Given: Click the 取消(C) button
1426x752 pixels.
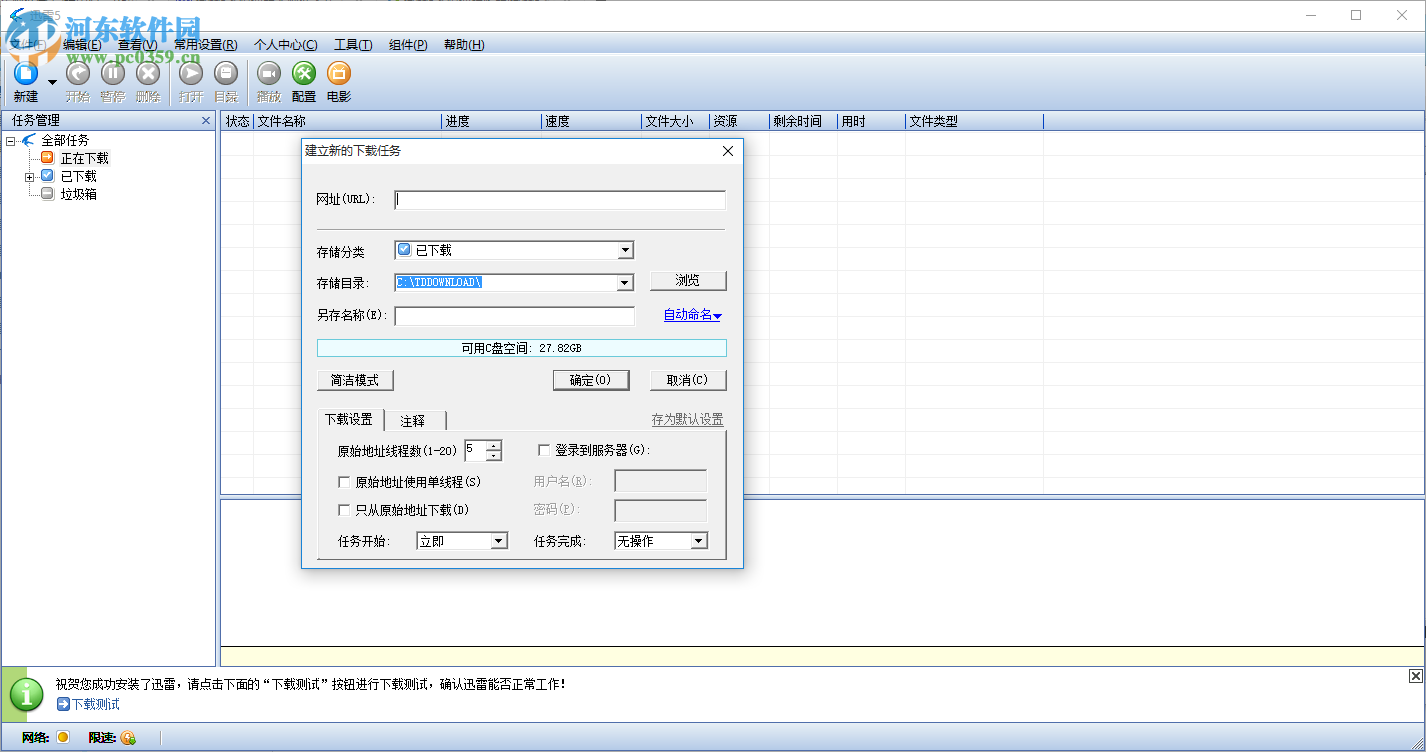Looking at the screenshot, I should pyautogui.click(x=688, y=380).
